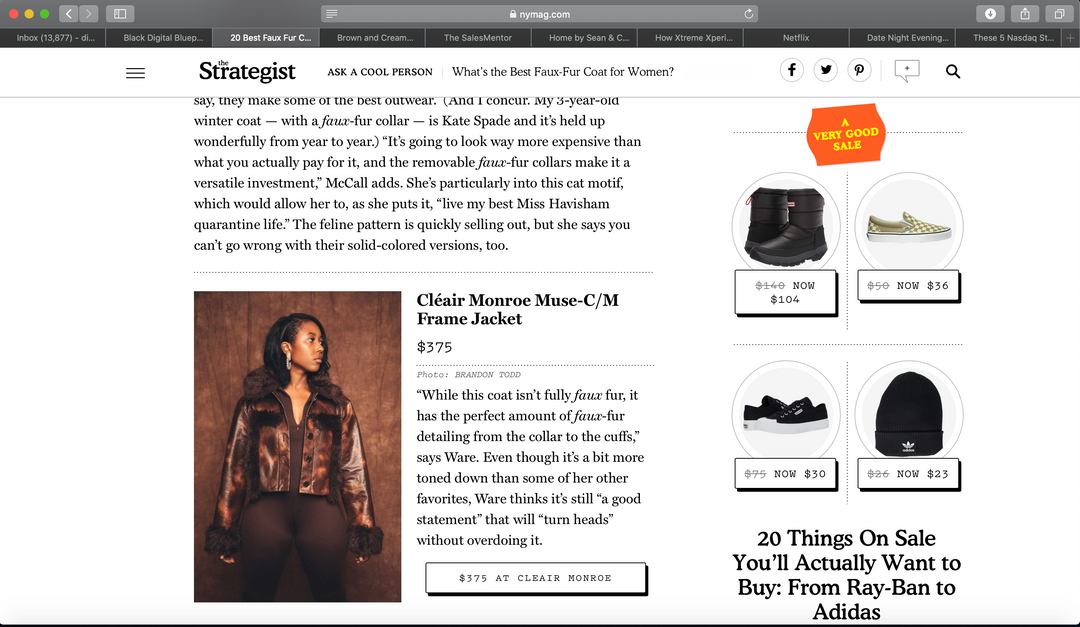Viewport: 1080px width, 627px height.
Task: Open Cléair Monroe Muse-C/M Frame Jacket link
Action: pos(517,309)
